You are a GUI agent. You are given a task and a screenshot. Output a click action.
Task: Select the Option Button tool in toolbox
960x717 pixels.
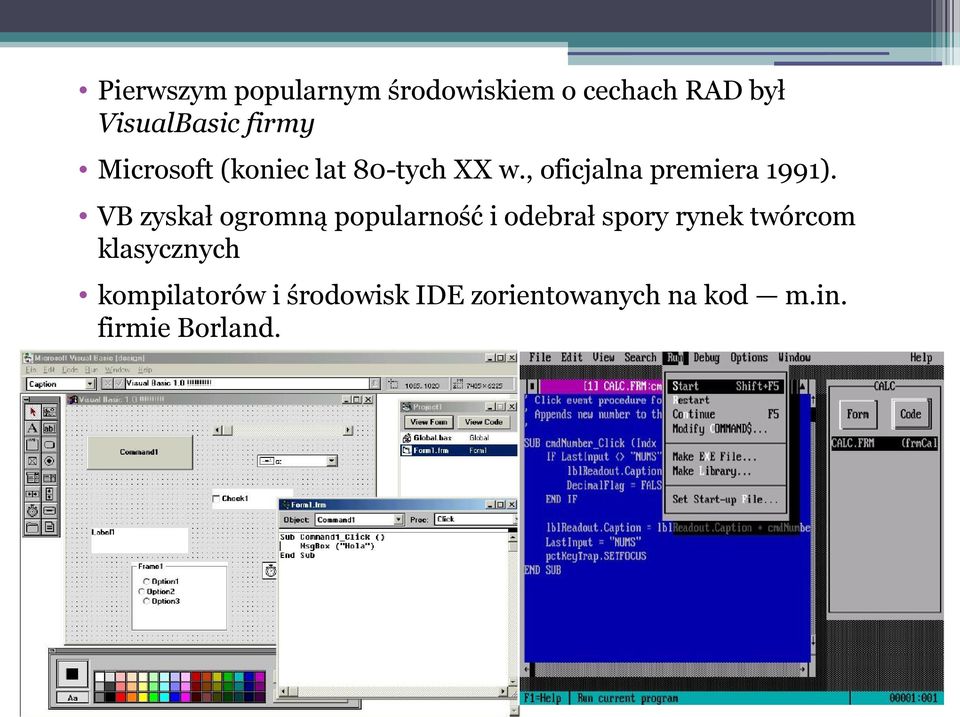click(49, 461)
